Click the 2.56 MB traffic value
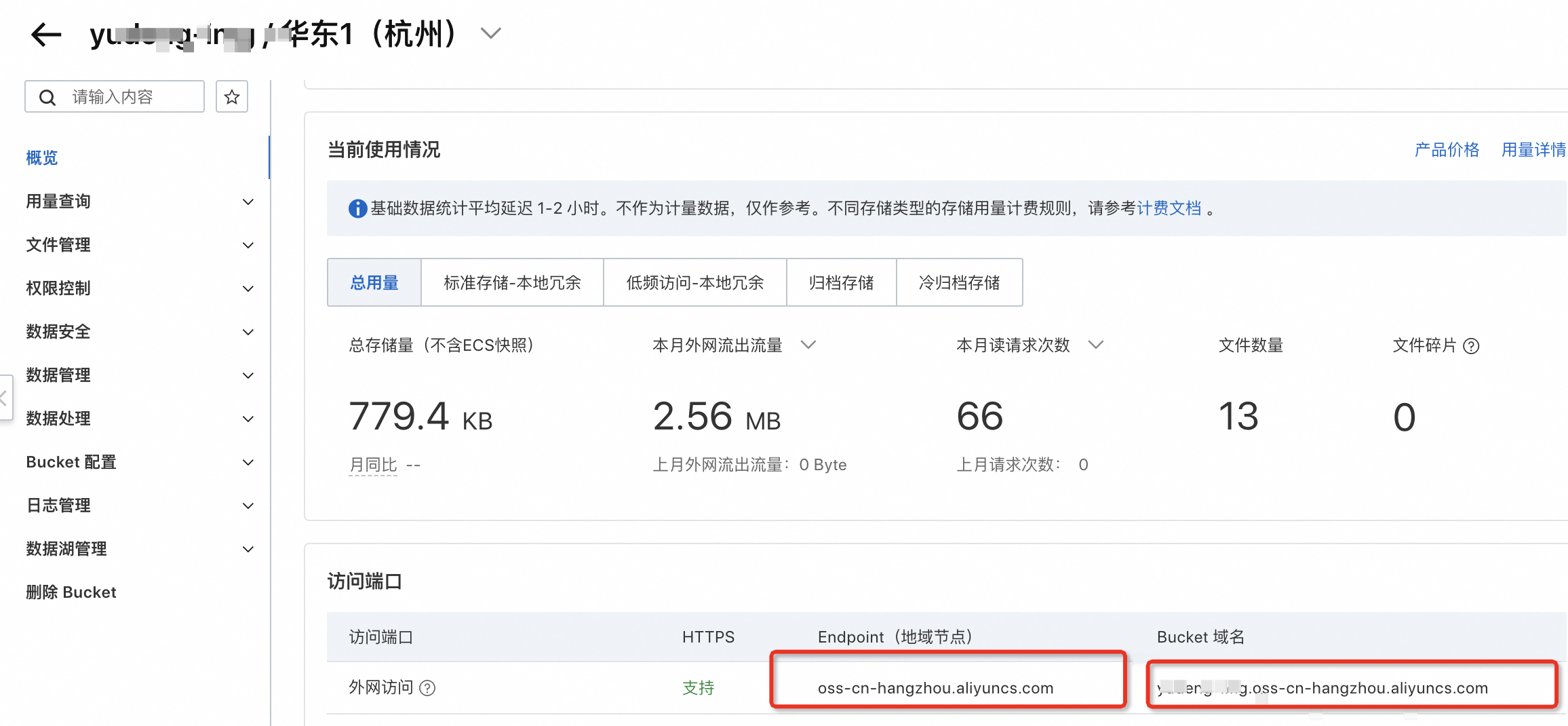 point(717,417)
